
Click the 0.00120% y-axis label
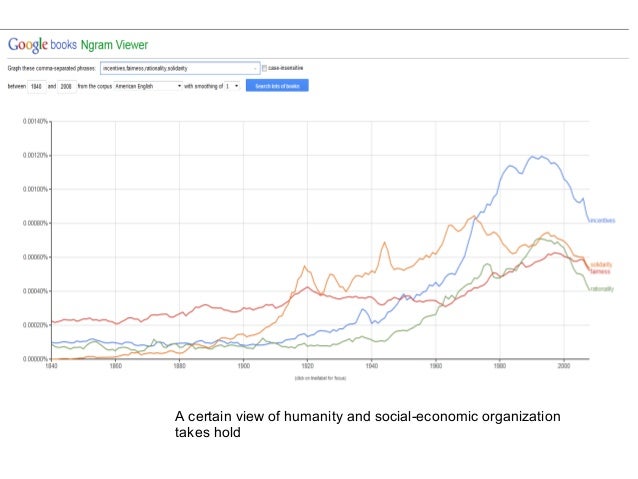pos(36,155)
